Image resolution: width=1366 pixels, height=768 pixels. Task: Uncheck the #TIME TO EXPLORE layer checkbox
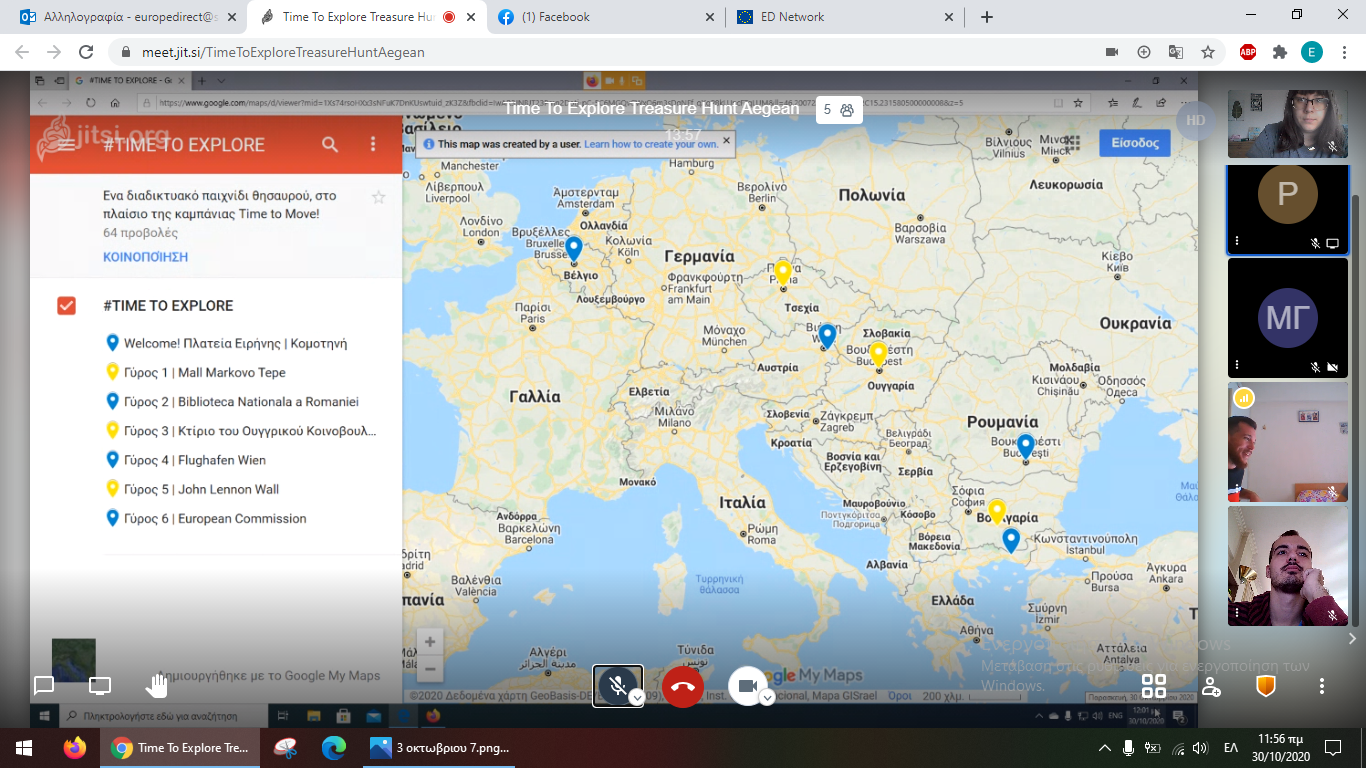[x=67, y=306]
